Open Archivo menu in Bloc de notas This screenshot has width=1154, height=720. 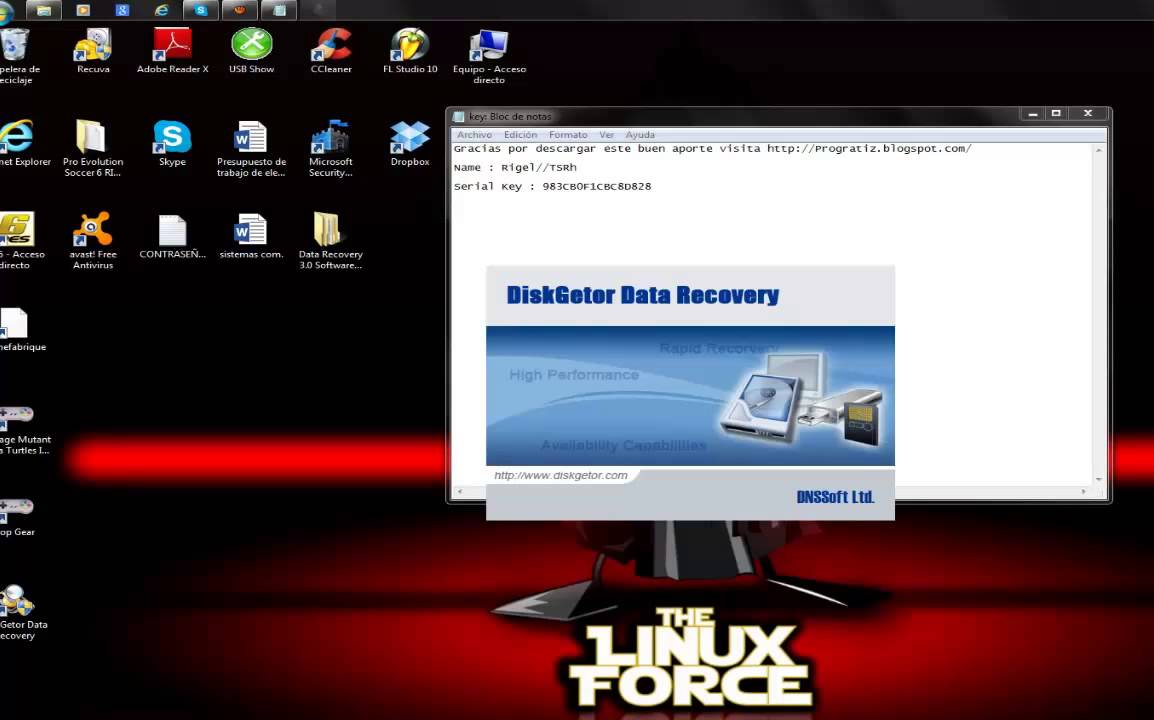tap(474, 135)
